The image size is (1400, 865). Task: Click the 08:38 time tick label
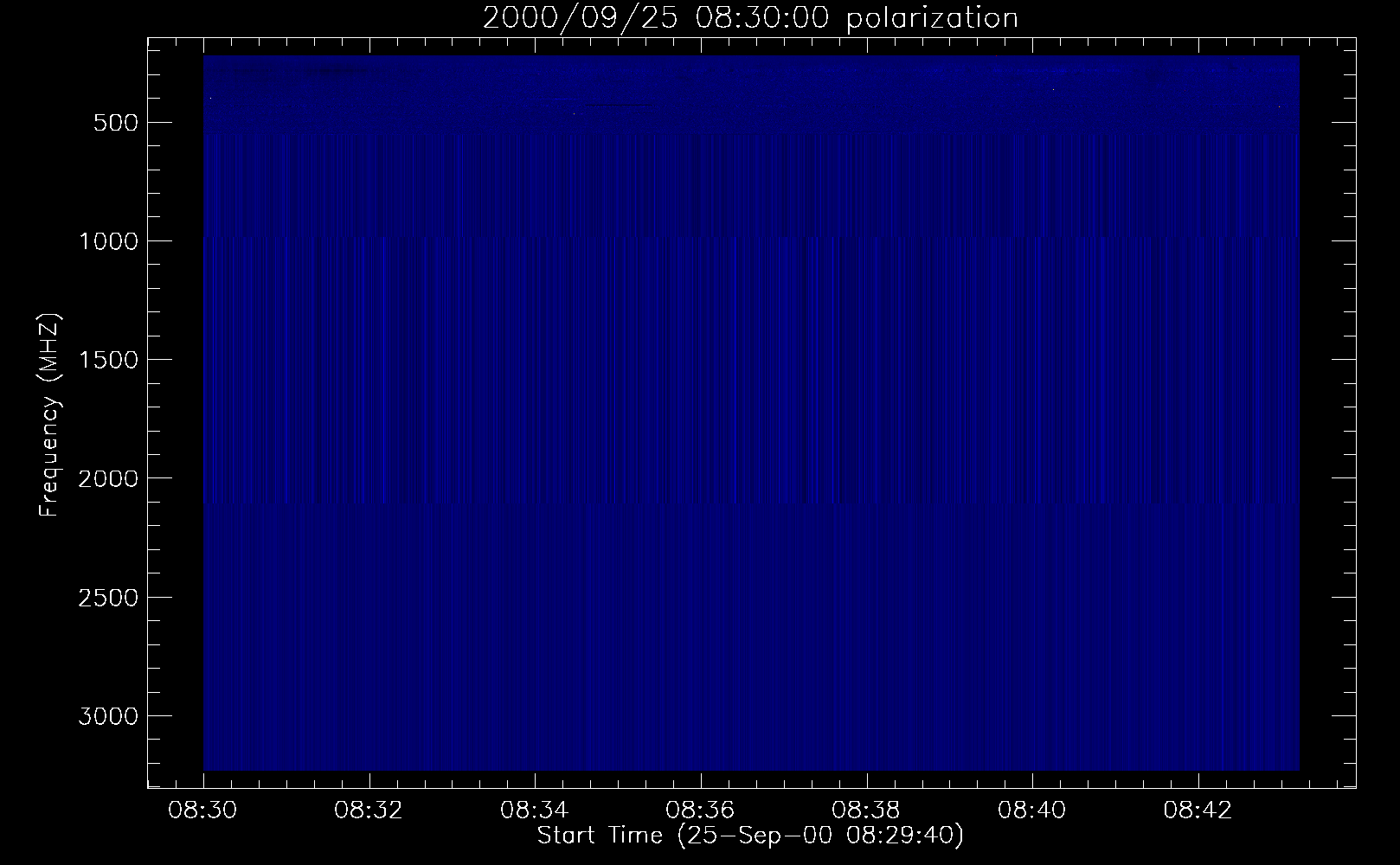coord(867,811)
